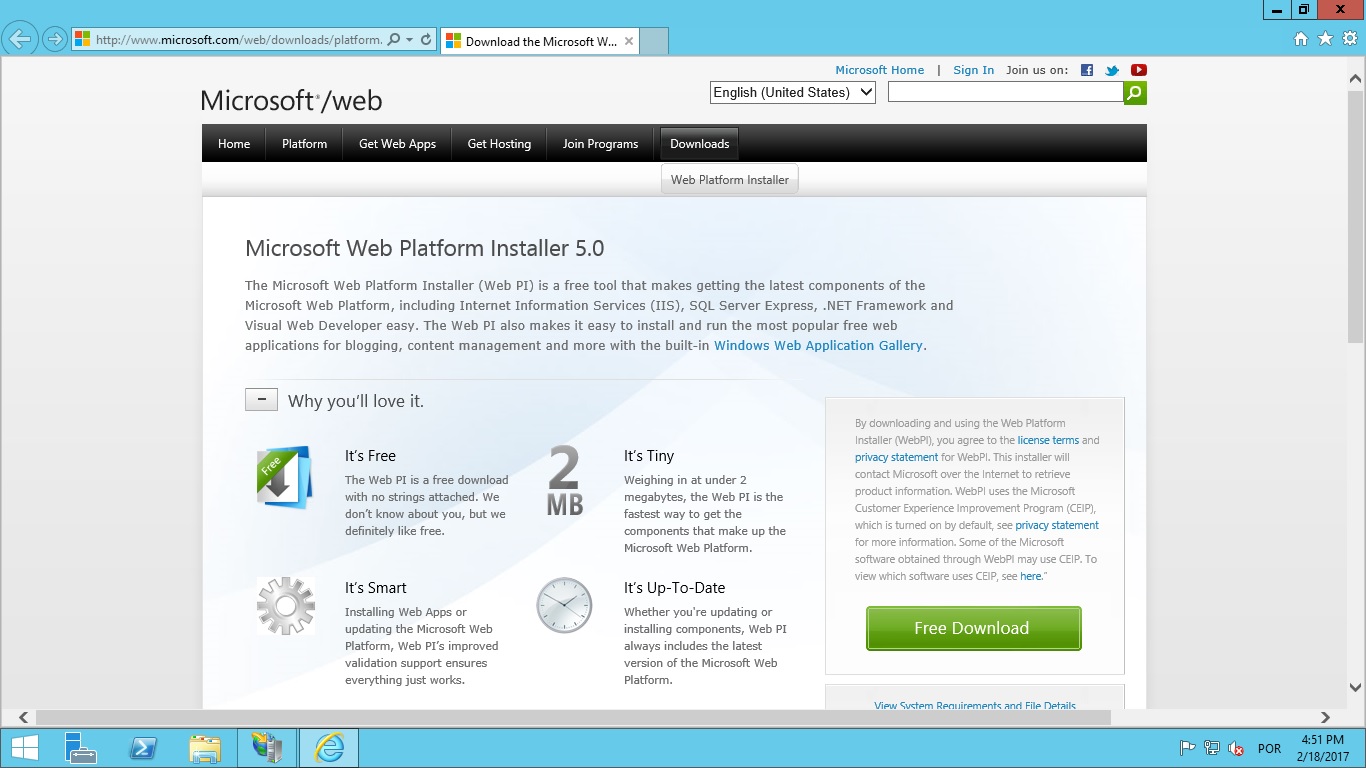
Task: Click the Internet Explorer taskbar icon
Action: tap(329, 748)
